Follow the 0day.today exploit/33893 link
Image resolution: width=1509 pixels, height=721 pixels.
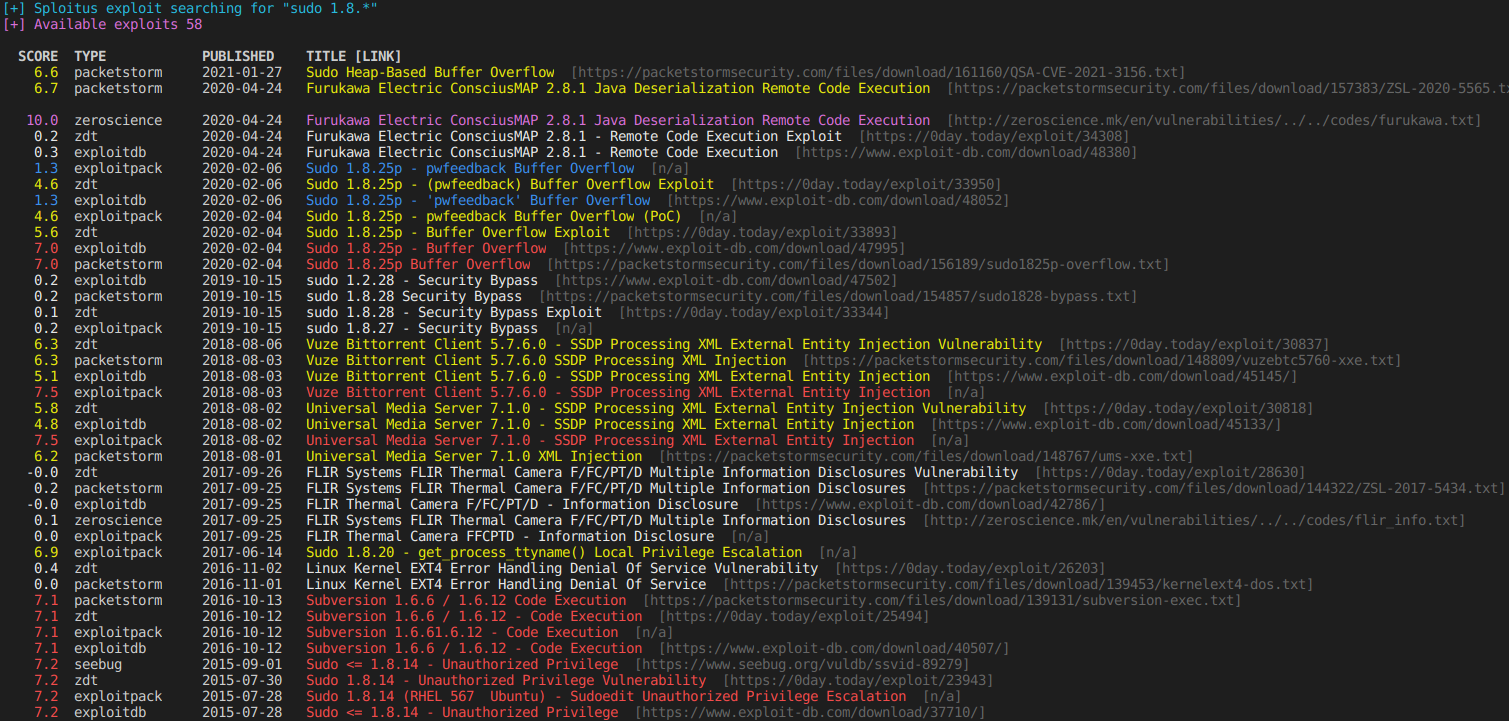click(762, 232)
